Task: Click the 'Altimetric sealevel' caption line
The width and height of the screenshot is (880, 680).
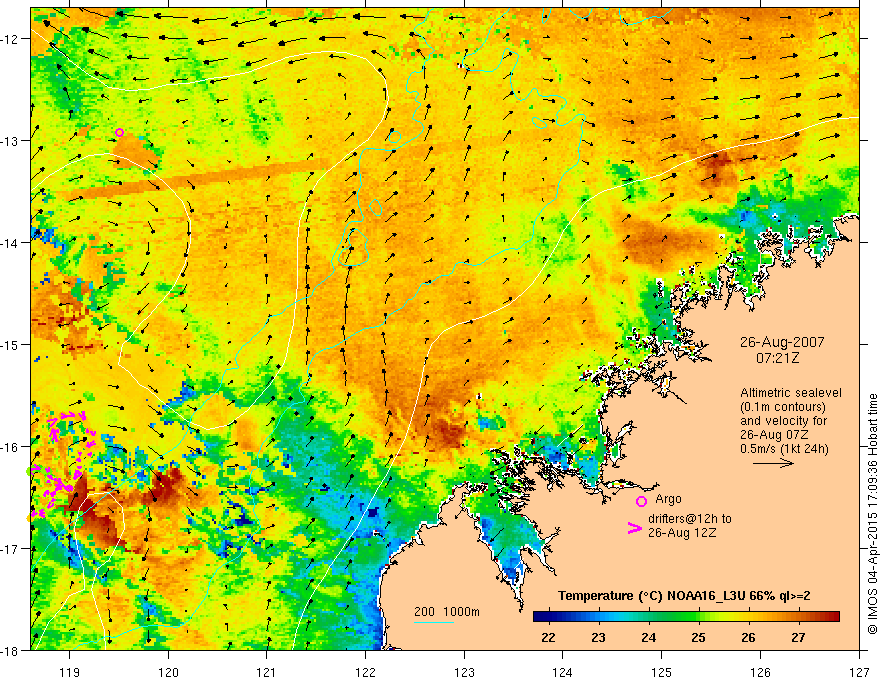Action: click(x=791, y=393)
